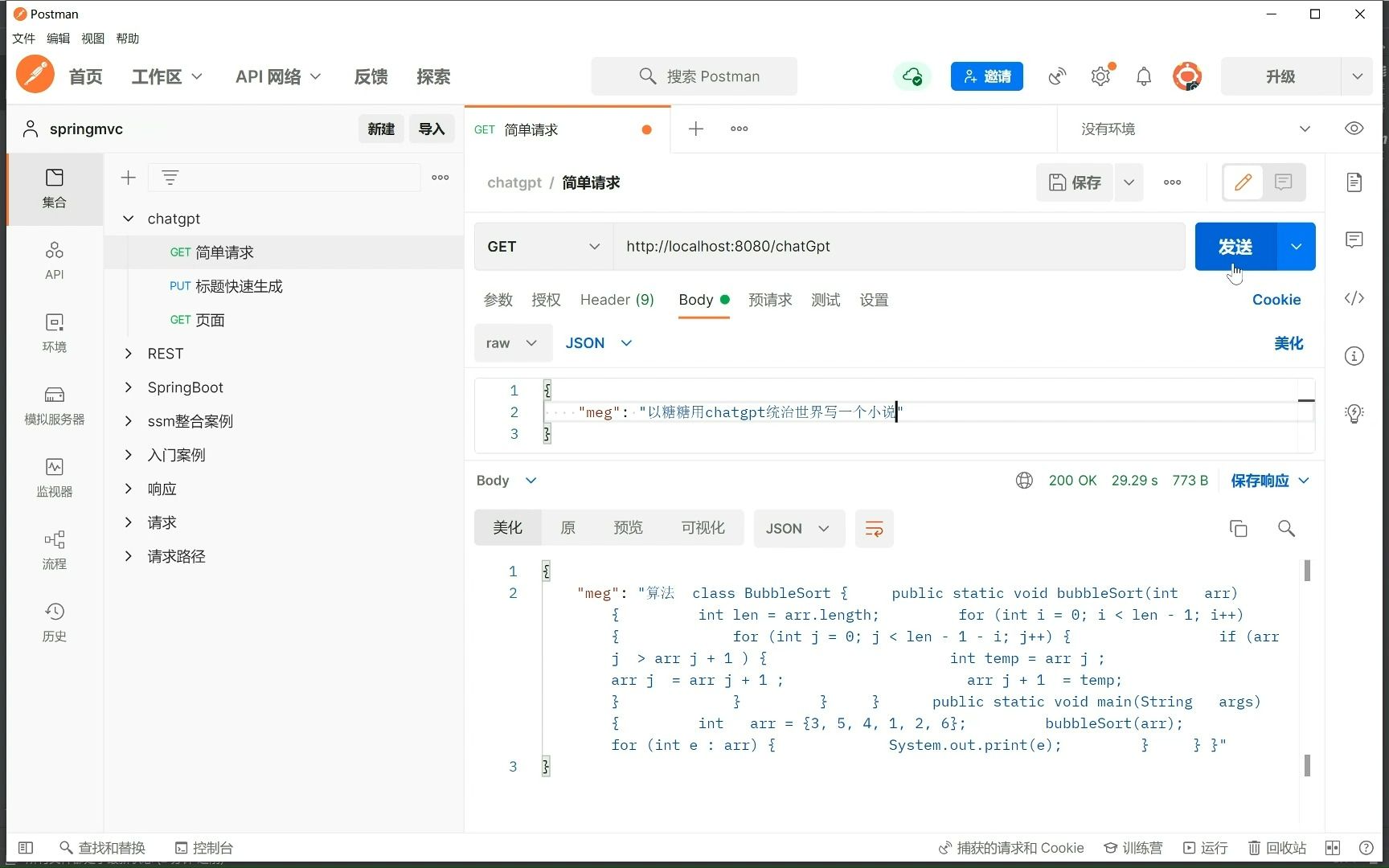This screenshot has height=868, width=1389.
Task: Open the Monitors sidebar section (监视器)
Action: pyautogui.click(x=55, y=478)
